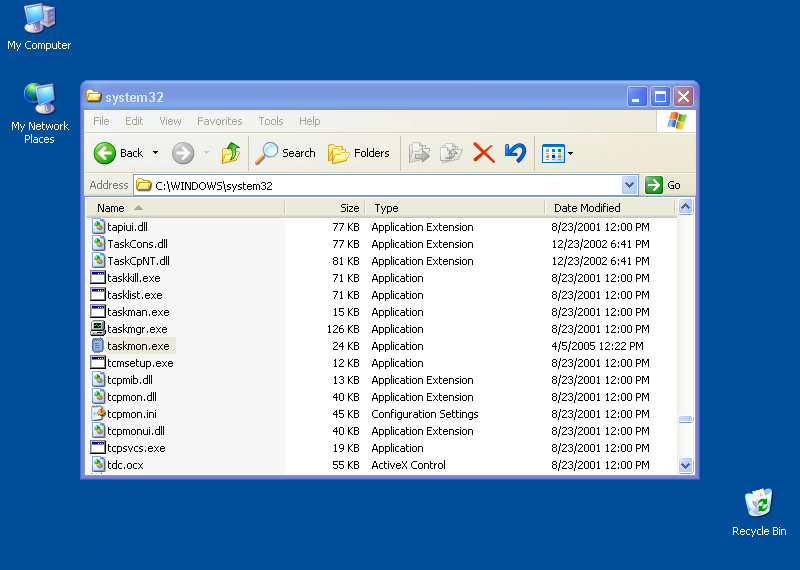Select the tcpmib.dll file icon
This screenshot has width=800, height=570.
pyautogui.click(x=98, y=379)
